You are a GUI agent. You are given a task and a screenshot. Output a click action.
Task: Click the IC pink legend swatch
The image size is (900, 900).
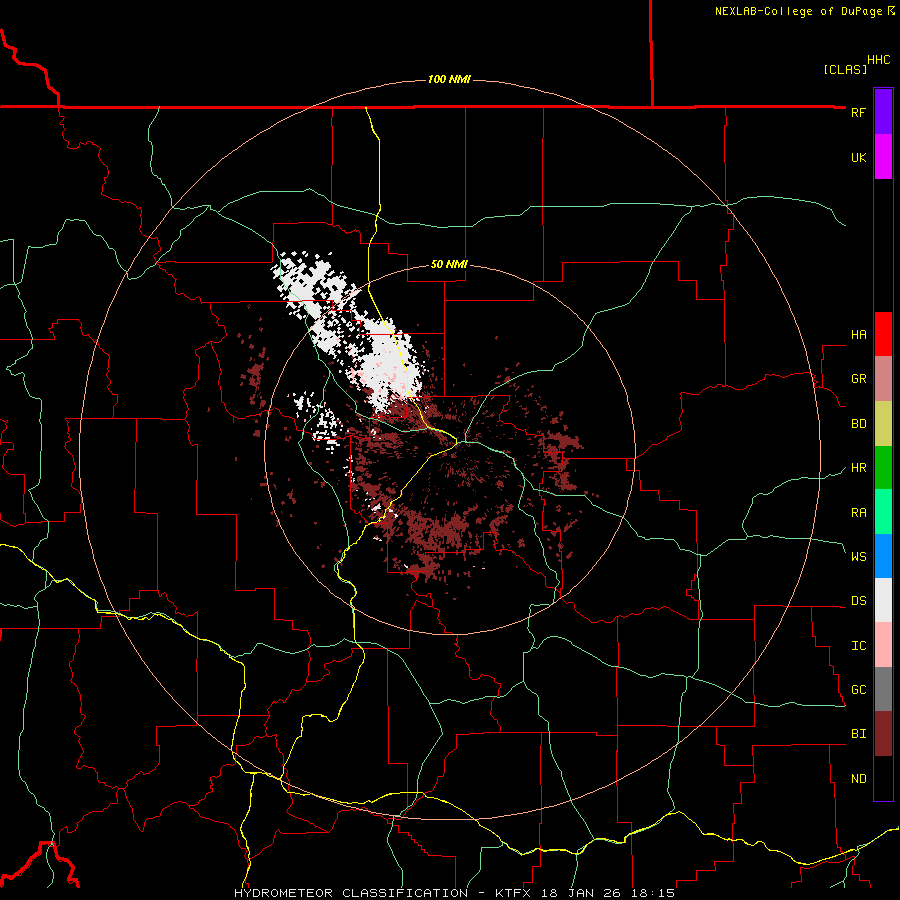[x=883, y=645]
